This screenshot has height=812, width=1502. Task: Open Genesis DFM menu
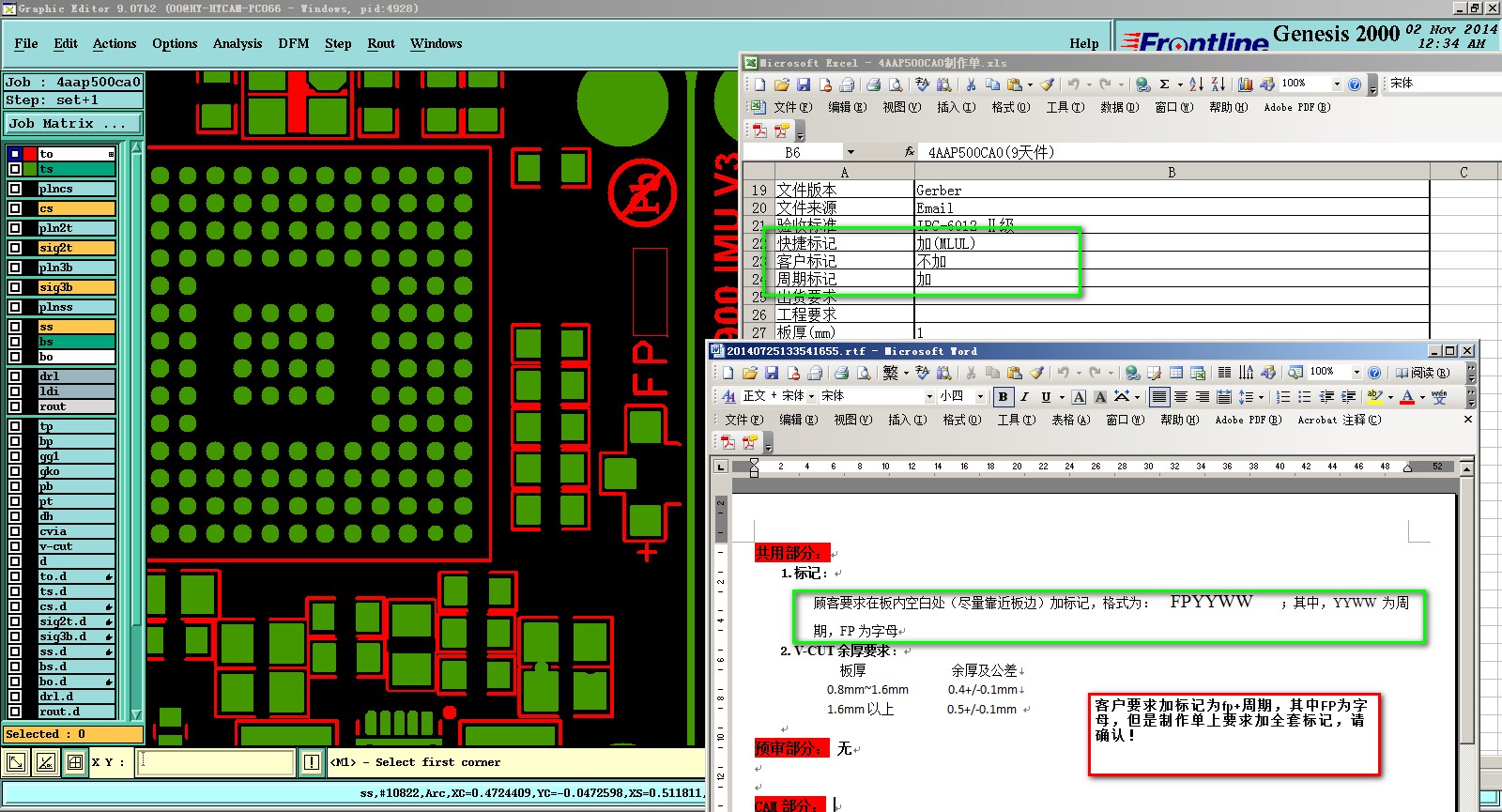click(294, 43)
